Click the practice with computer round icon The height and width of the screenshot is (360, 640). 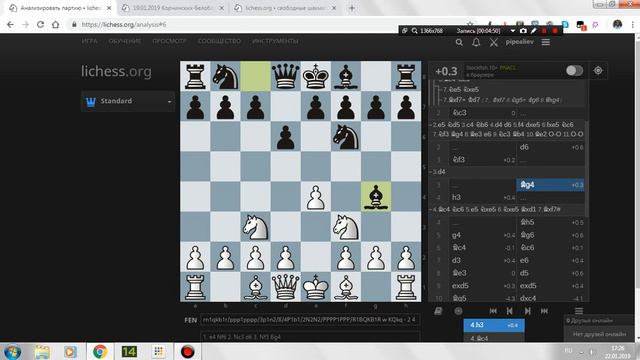pyautogui.click(x=458, y=311)
